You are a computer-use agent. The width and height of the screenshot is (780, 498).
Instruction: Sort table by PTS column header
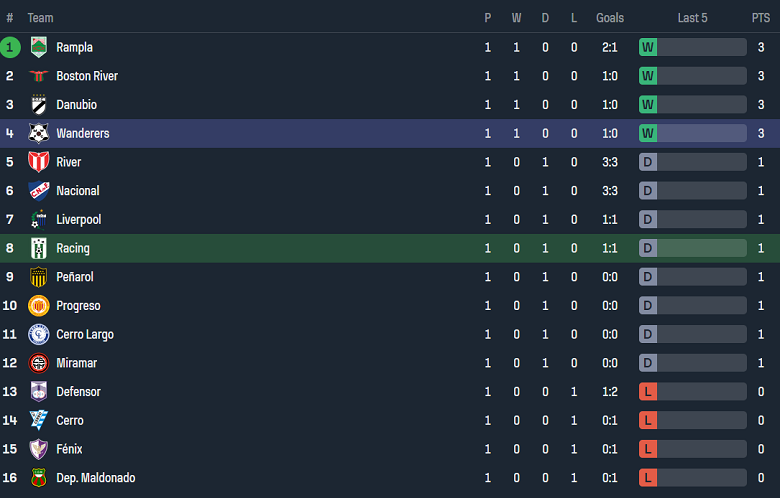(x=761, y=18)
